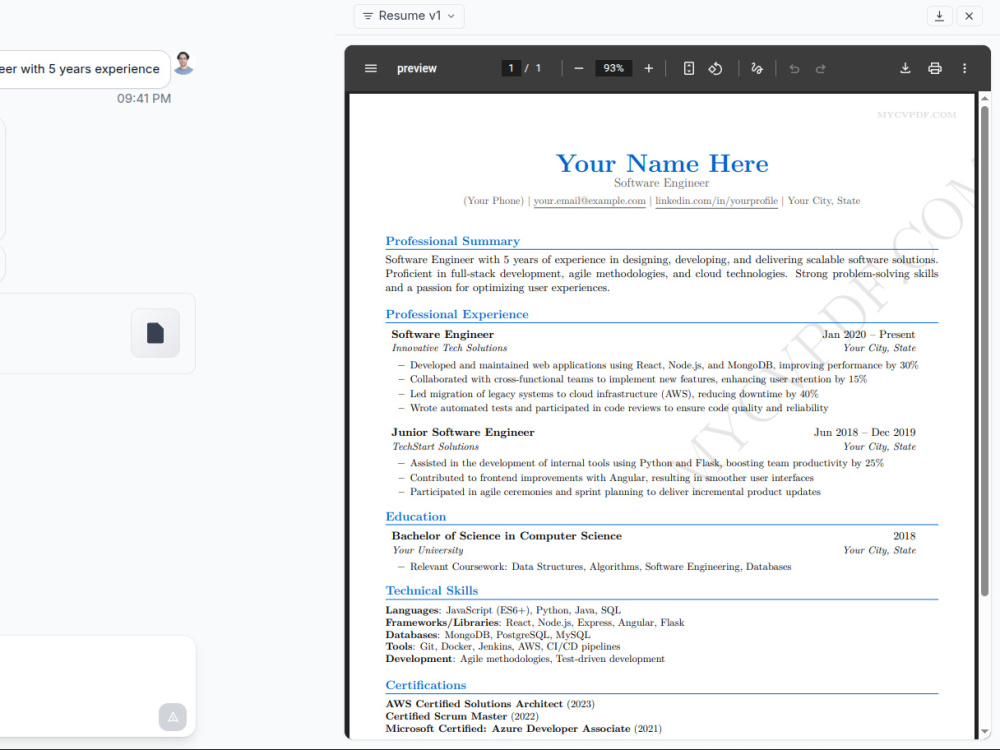1000x750 pixels.
Task: Select the draw annotation tool
Action: click(x=757, y=68)
